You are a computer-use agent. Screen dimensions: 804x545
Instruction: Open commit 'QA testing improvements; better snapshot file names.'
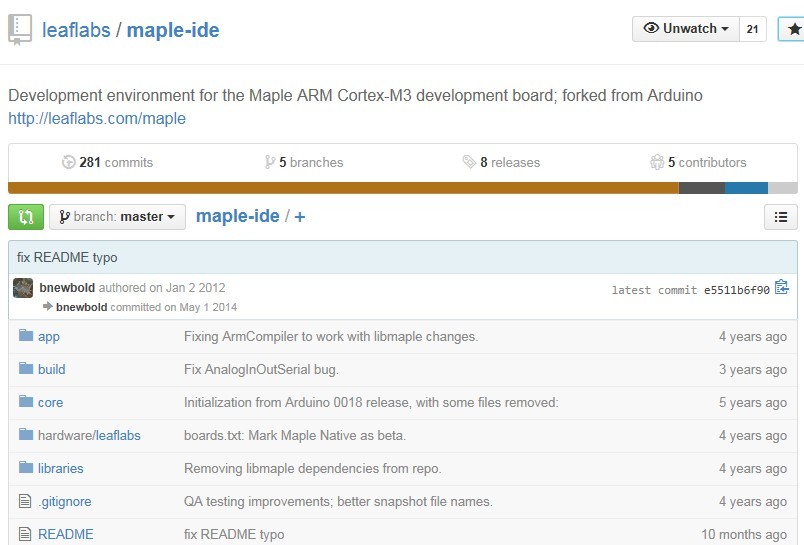click(338, 501)
